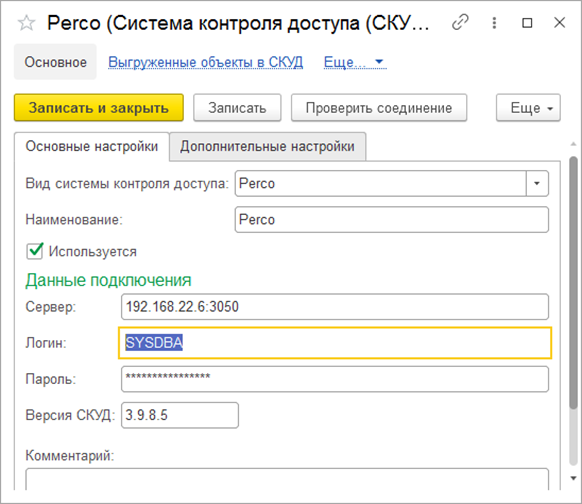Toggle the Используется checkbox

pyautogui.click(x=35, y=251)
